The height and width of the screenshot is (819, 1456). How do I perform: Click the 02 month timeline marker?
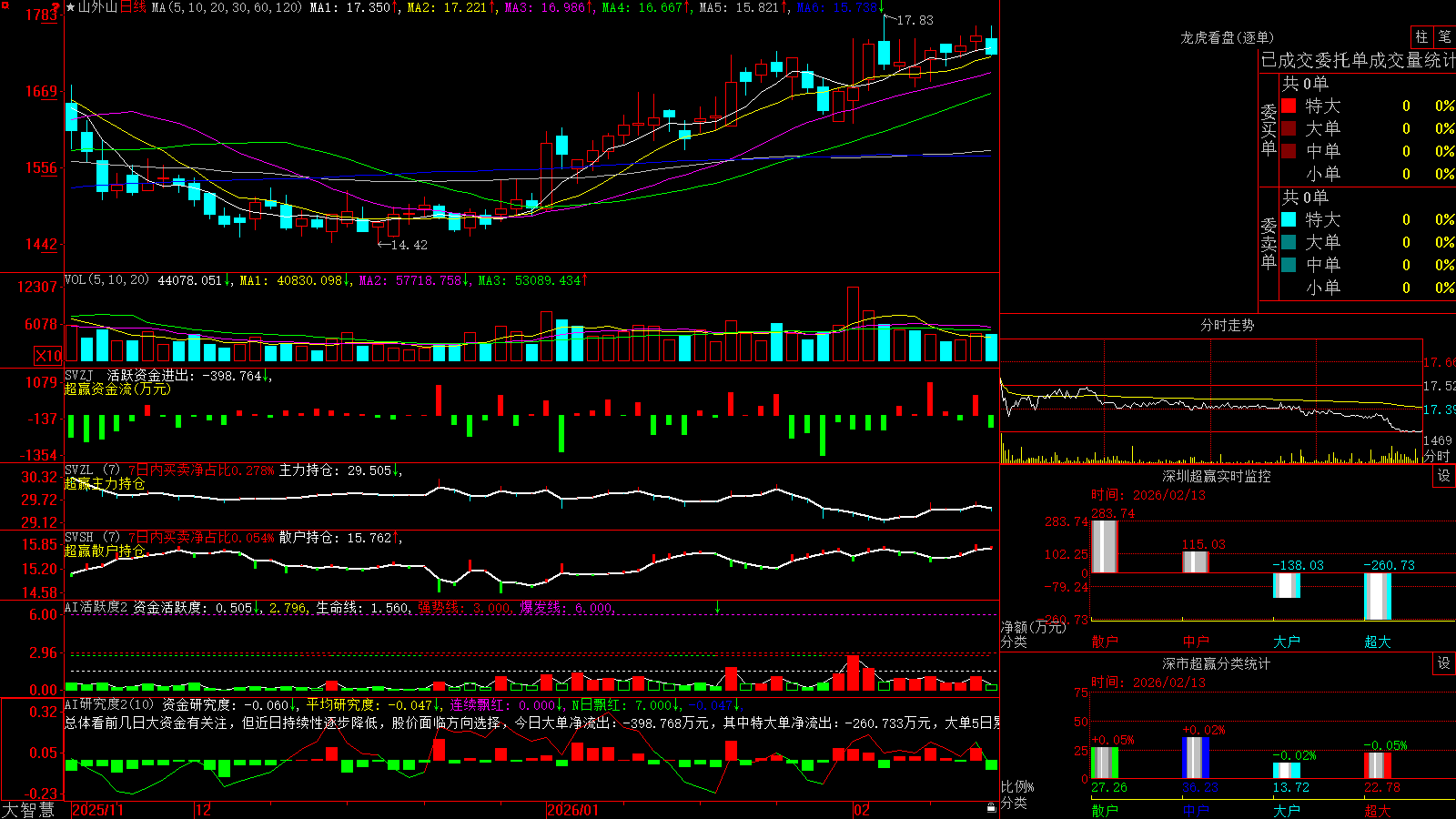[862, 810]
